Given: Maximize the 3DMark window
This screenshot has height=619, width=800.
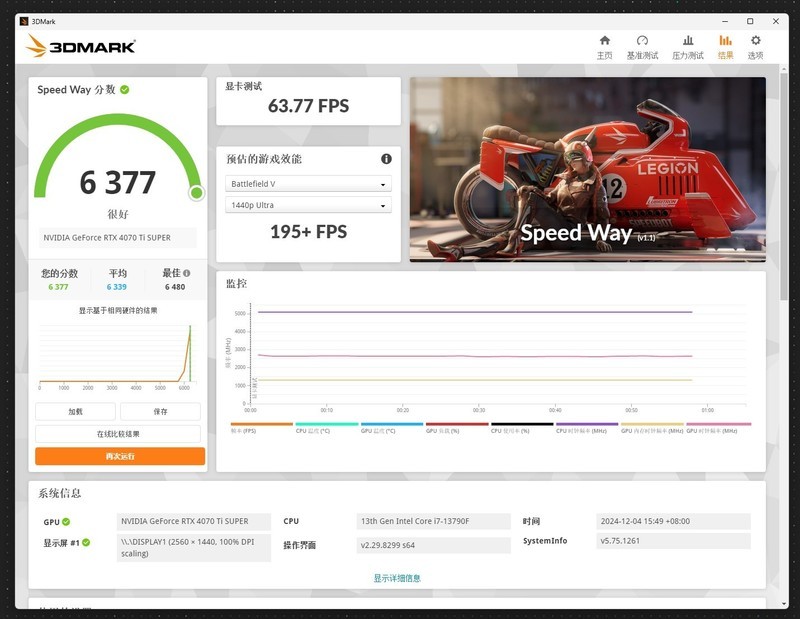Looking at the screenshot, I should [x=750, y=21].
